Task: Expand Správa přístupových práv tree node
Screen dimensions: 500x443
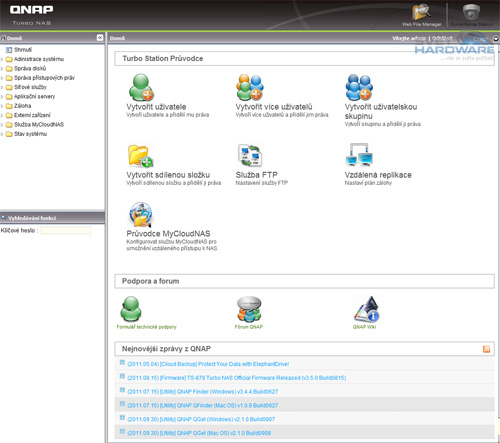Action: tap(2, 78)
